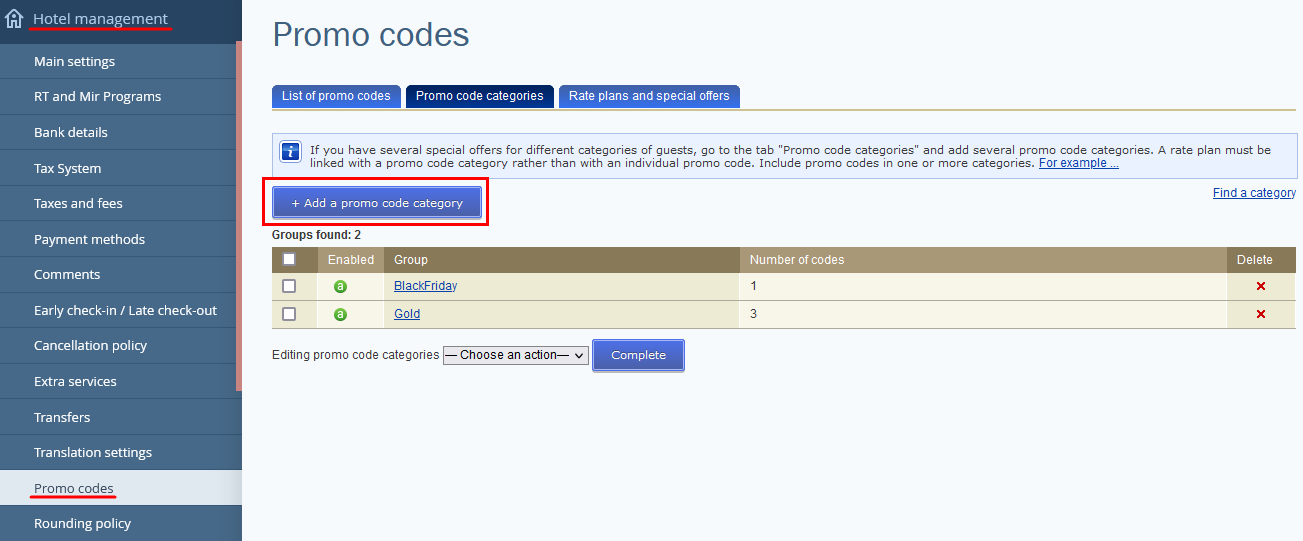Viewport: 1303px width, 541px height.
Task: Click the blue info icon in notice
Action: (x=290, y=151)
